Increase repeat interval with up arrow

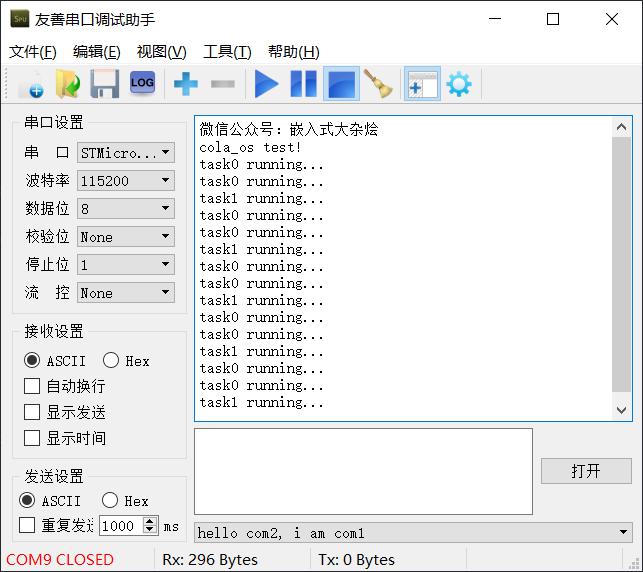click(150, 521)
